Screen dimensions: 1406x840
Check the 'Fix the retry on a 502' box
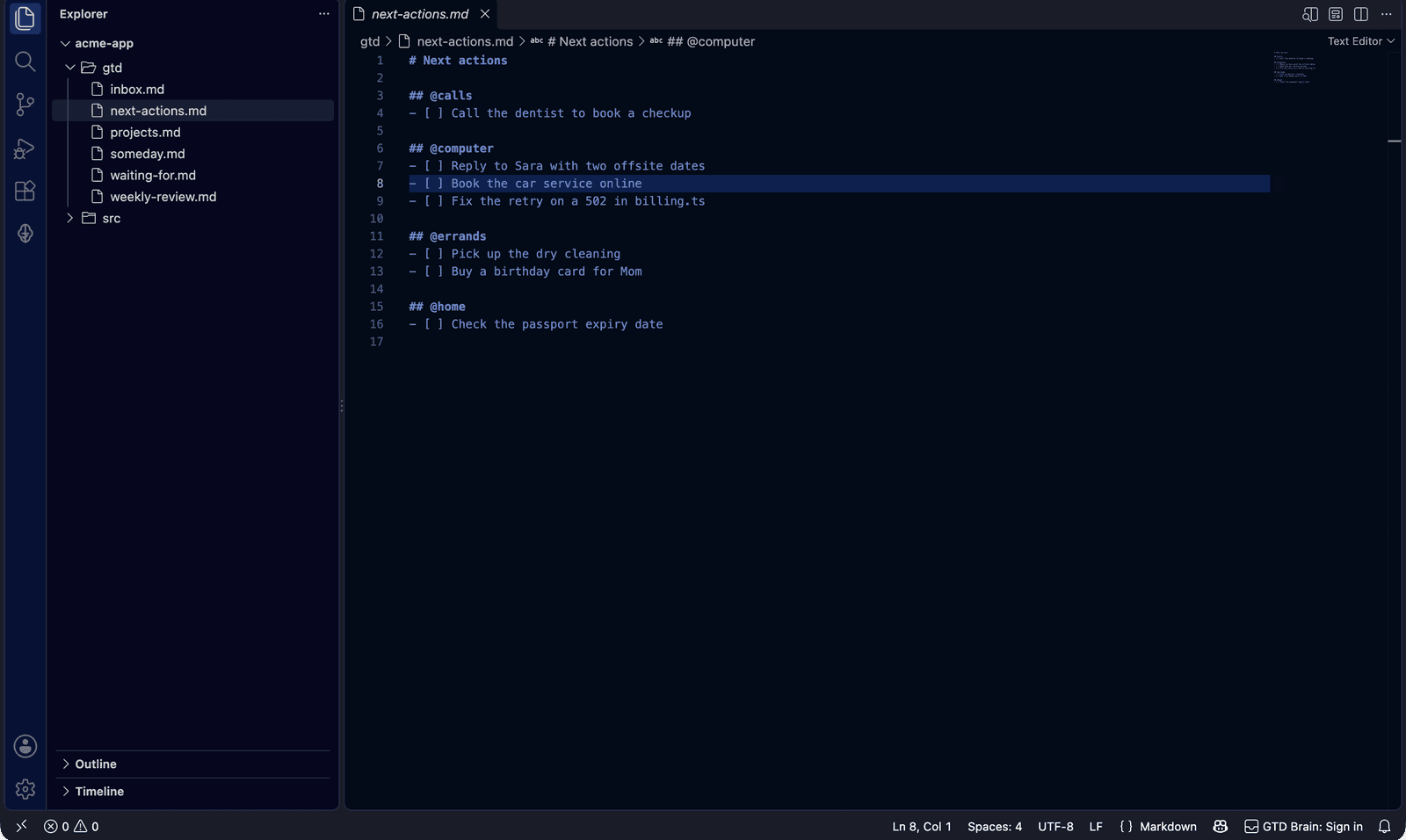click(x=434, y=201)
